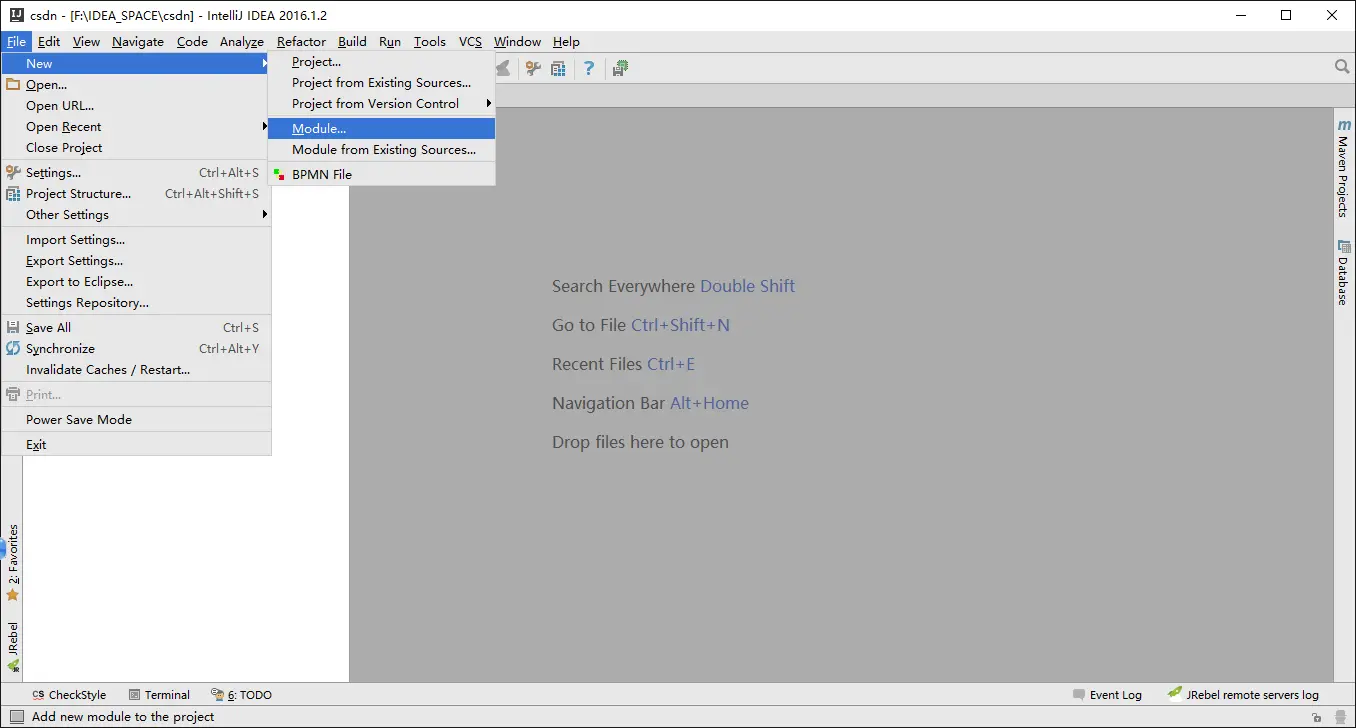Expand Project from Version Control submenu
Screen dimensions: 1356x728
(381, 104)
